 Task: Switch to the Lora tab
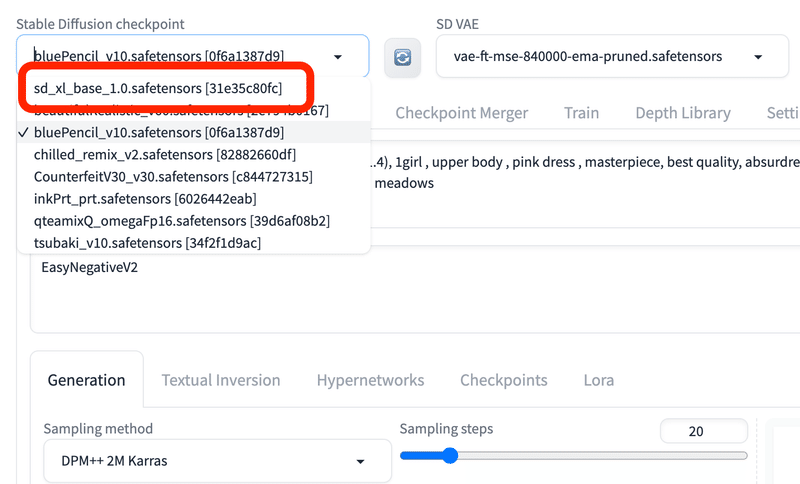(x=598, y=380)
